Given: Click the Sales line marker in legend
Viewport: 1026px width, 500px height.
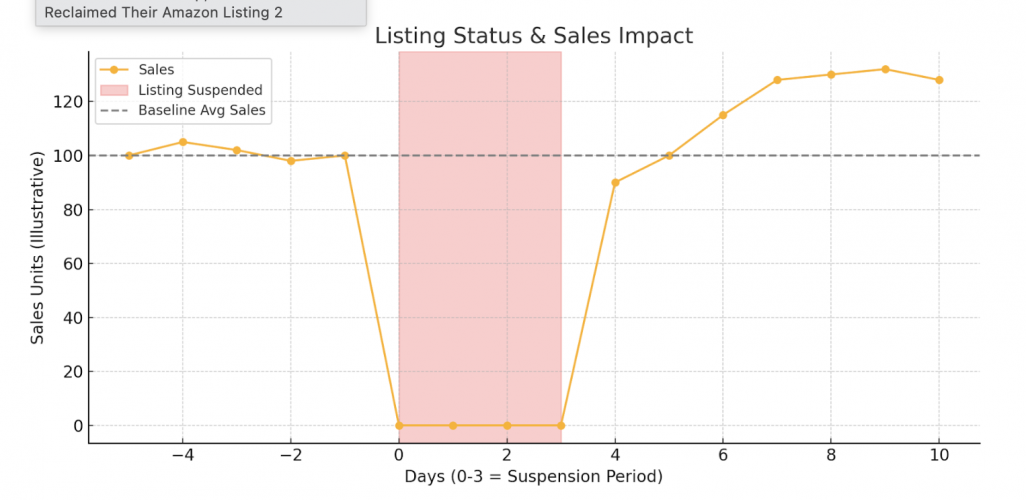Looking at the screenshot, I should (114, 70).
